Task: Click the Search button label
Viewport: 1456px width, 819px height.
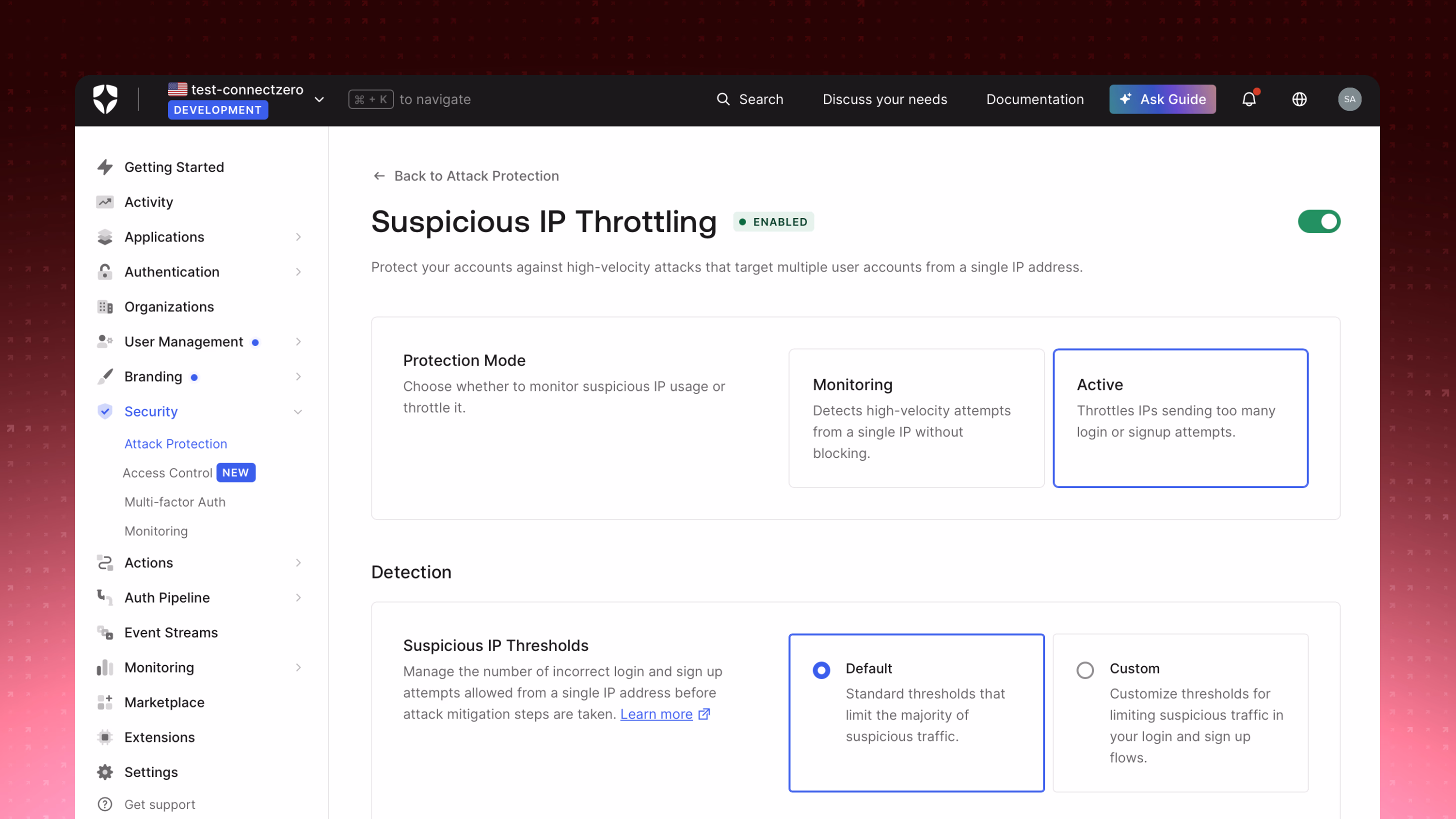Action: coord(761,99)
